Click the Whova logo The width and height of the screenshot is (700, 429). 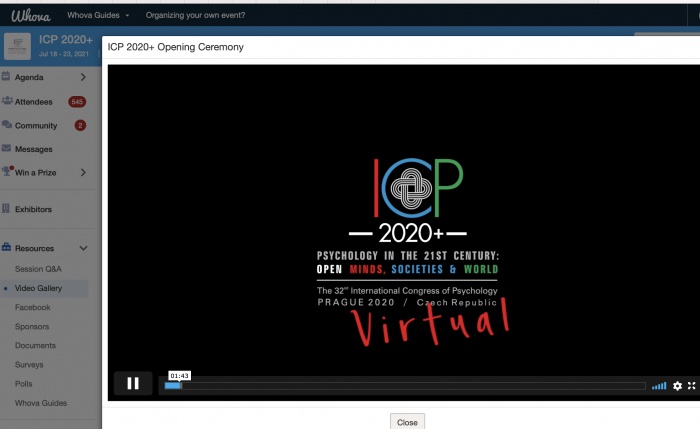click(31, 16)
